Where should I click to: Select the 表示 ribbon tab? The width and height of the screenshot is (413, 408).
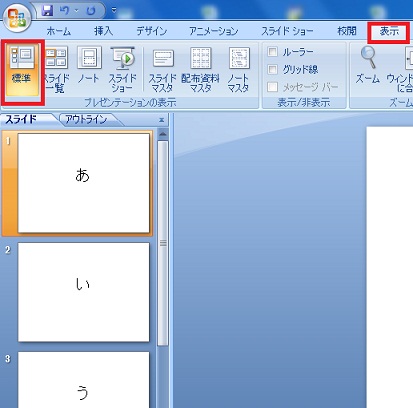(389, 32)
